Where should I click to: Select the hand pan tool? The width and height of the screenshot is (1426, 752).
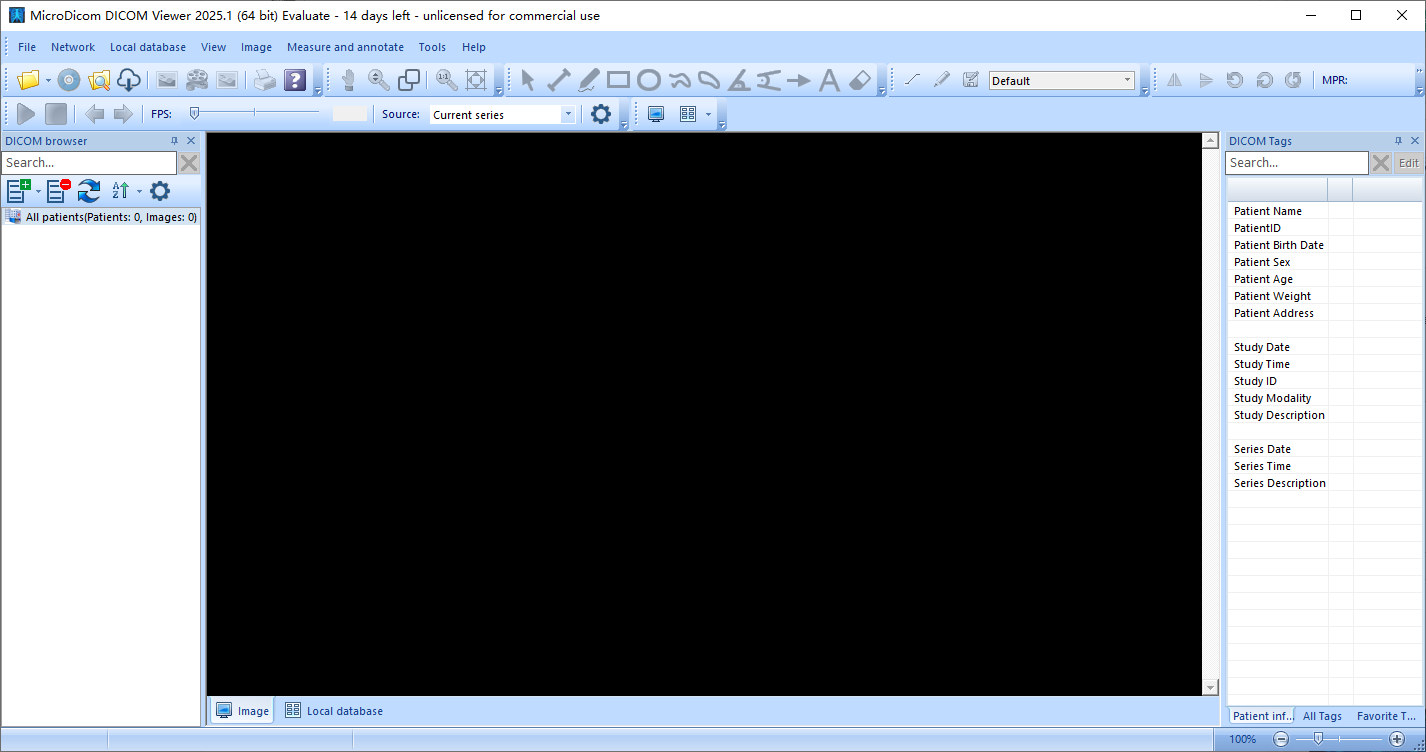pos(349,81)
